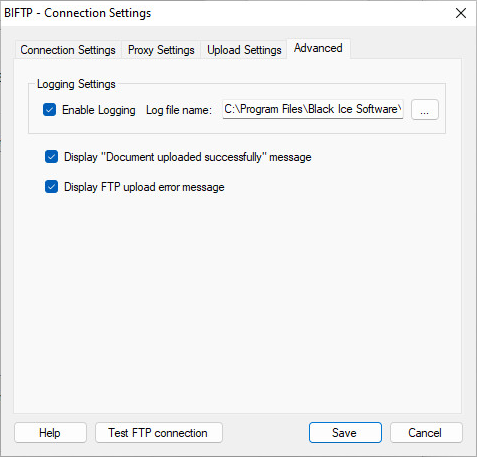Open the Proxy Settings tab
The height and width of the screenshot is (457, 477).
click(161, 50)
